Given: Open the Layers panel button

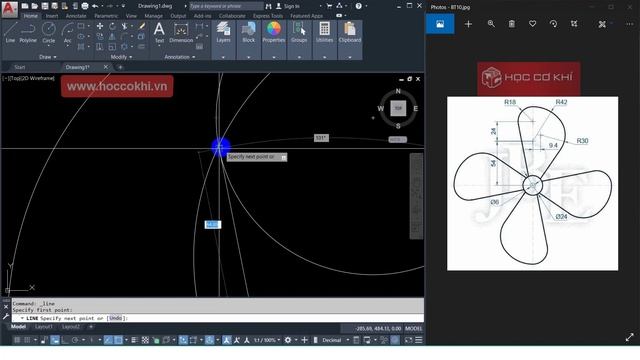Looking at the screenshot, I should (223, 32).
